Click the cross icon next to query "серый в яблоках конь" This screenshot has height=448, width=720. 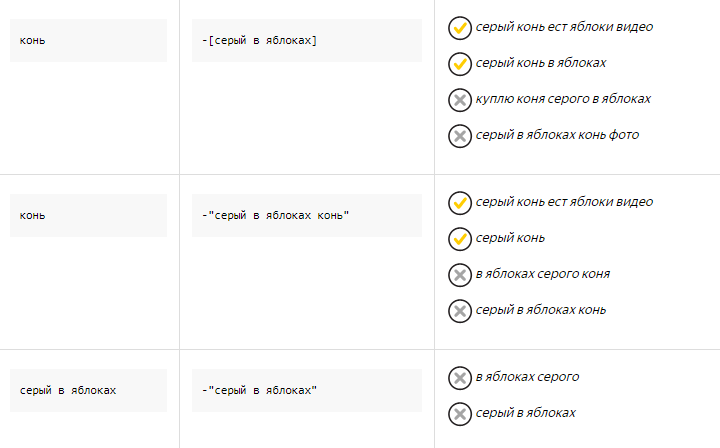[460, 311]
